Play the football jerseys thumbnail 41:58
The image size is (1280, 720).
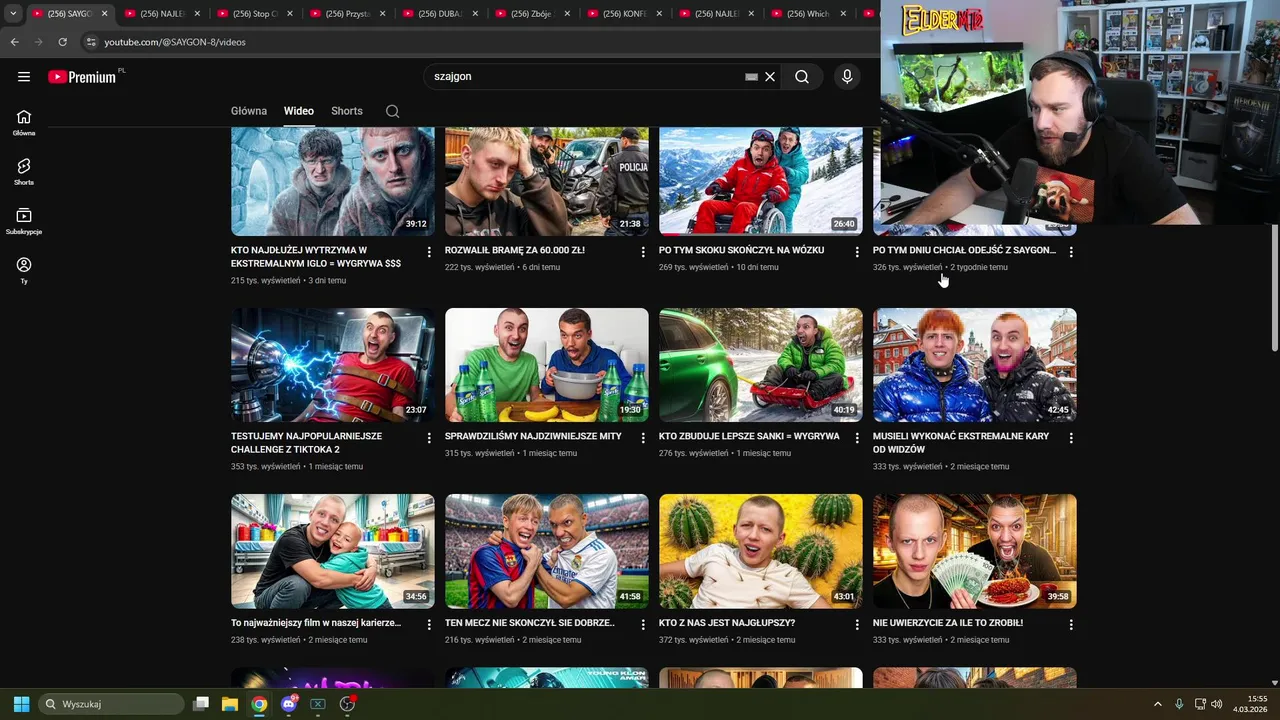(547, 551)
